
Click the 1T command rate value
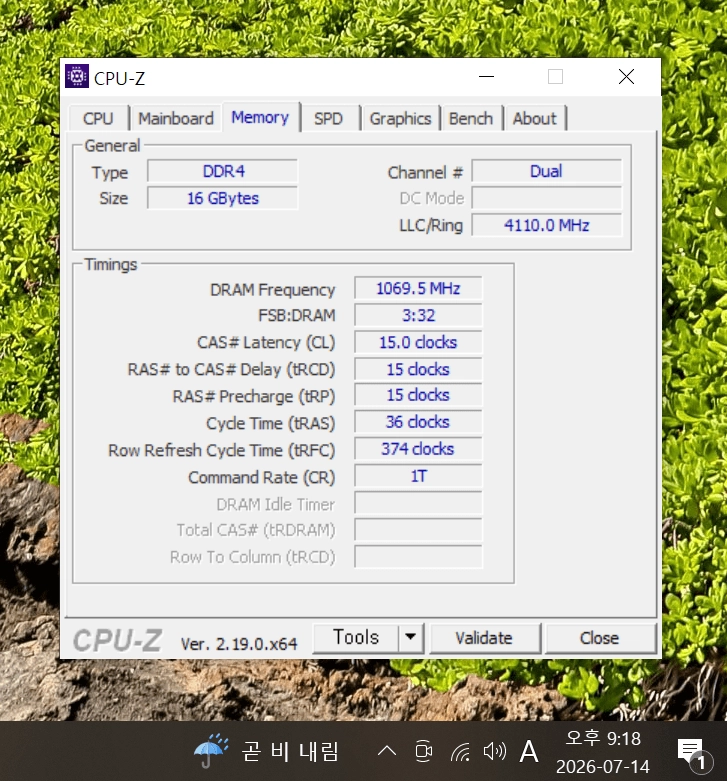[x=418, y=476]
